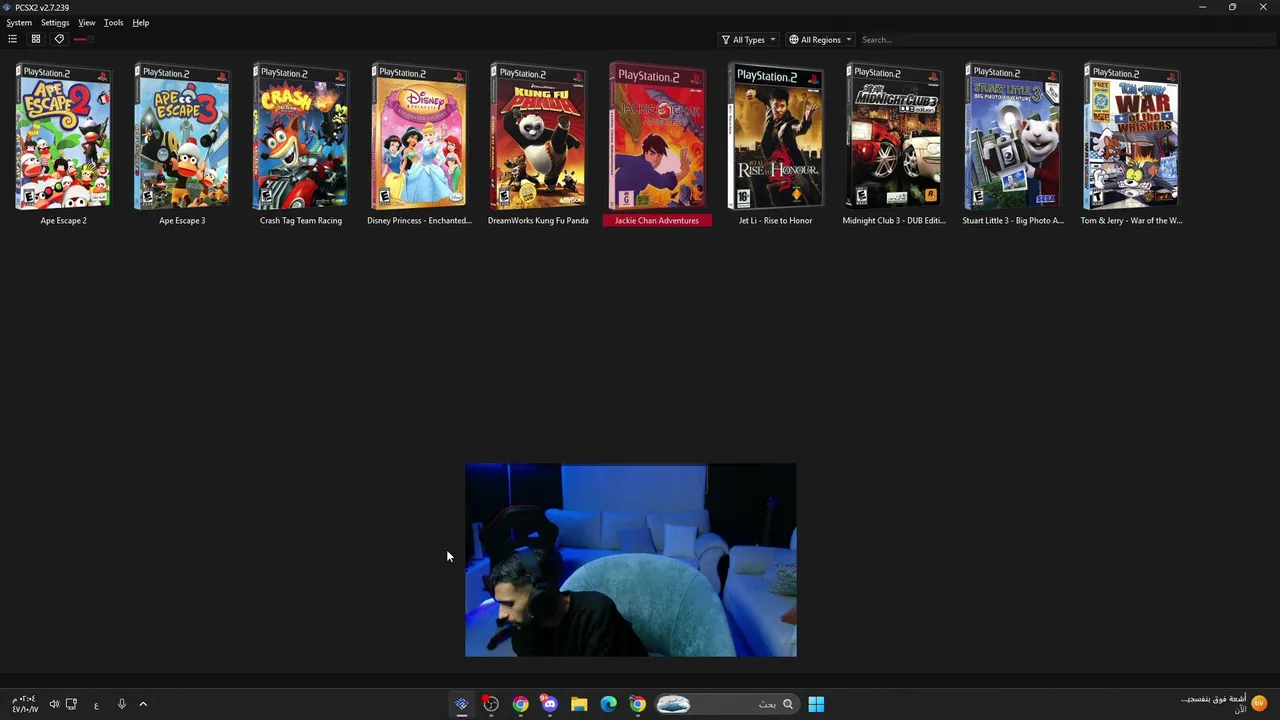Click the 'Crash Tag Team Racing' title
This screenshot has width=1280, height=720.
coord(301,220)
